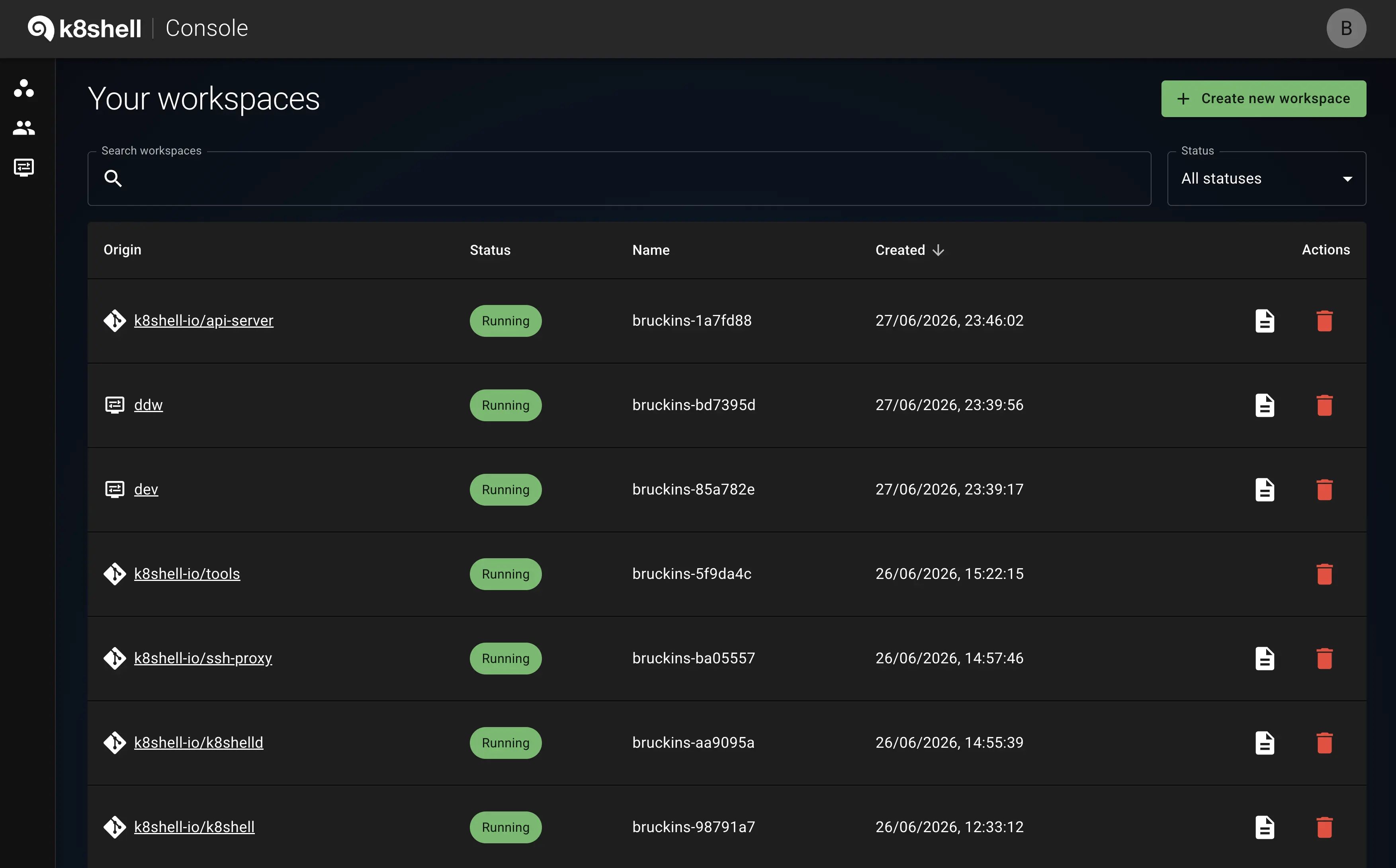Open the k8shell-io/ssh-proxy origin link
The image size is (1396, 868).
coord(203,659)
